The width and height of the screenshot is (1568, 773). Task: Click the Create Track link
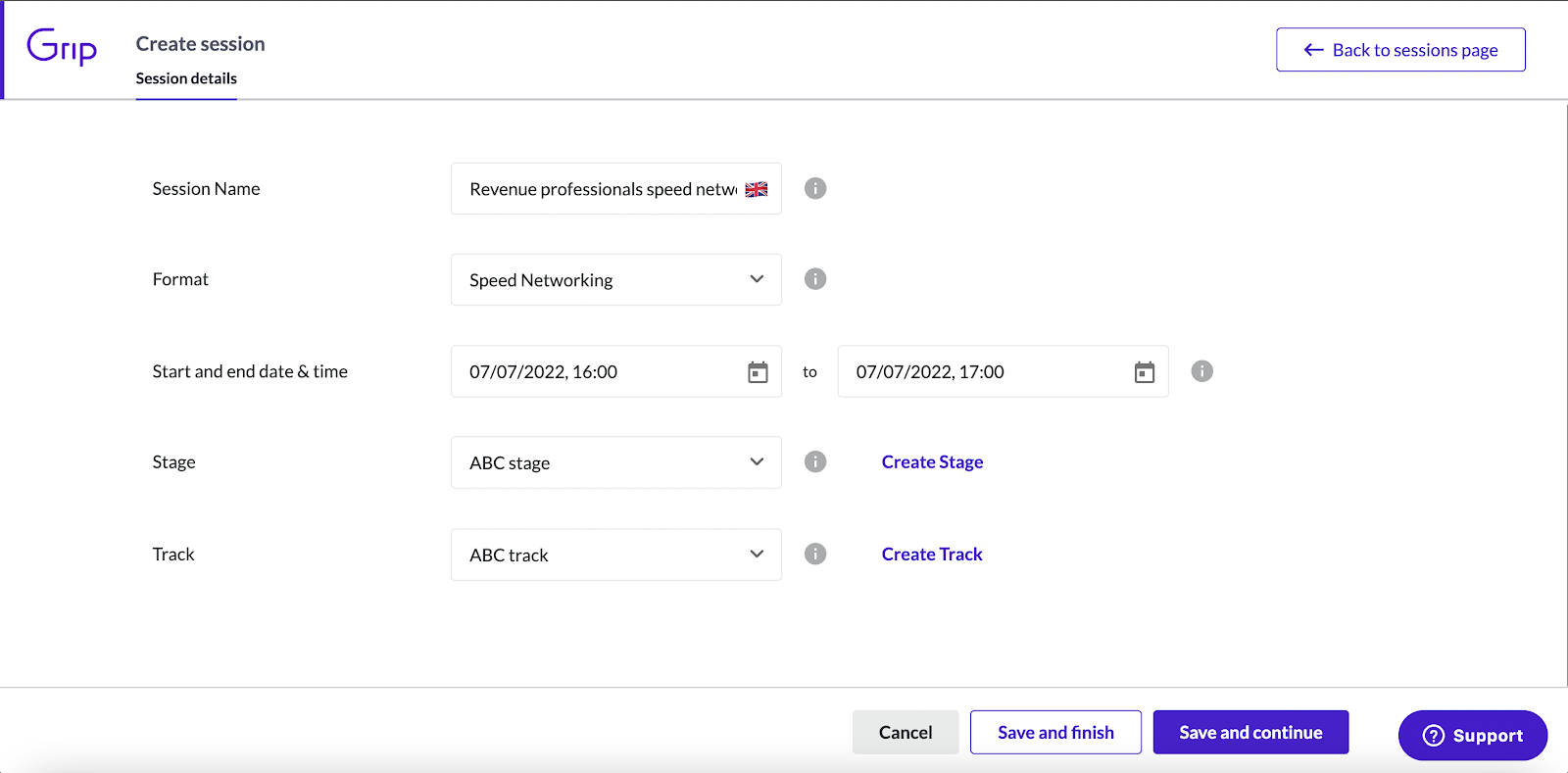click(932, 554)
